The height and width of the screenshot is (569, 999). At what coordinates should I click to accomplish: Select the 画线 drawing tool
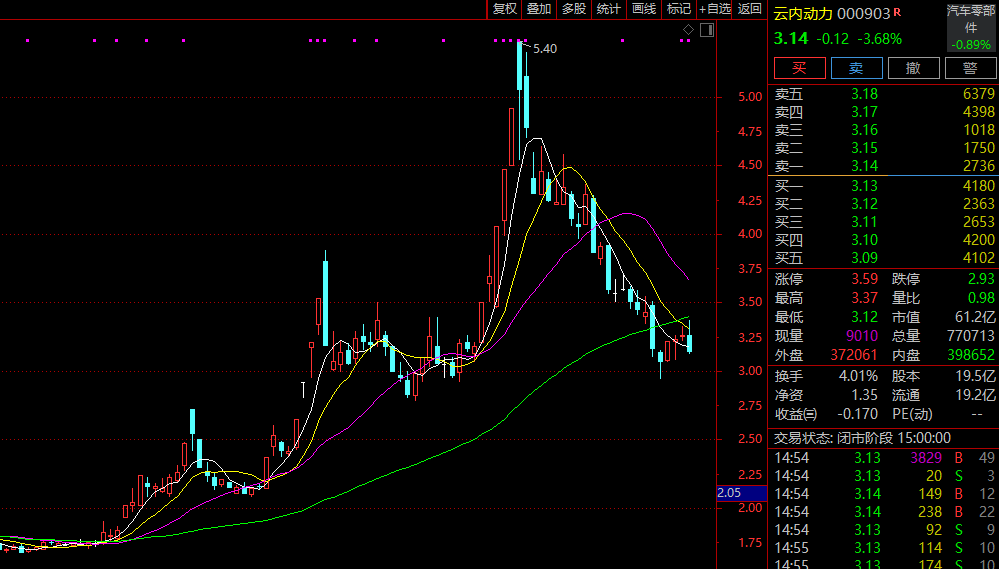[x=644, y=9]
